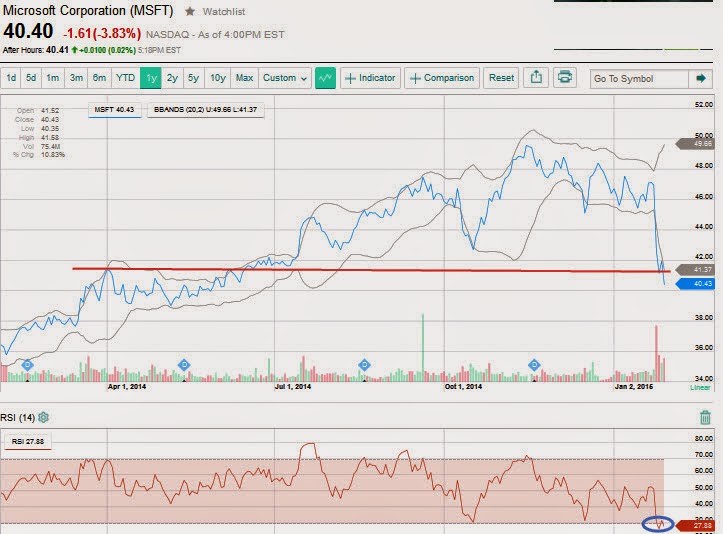Click the Apr 1, 2014 axis label
The image size is (723, 534).
pos(127,386)
